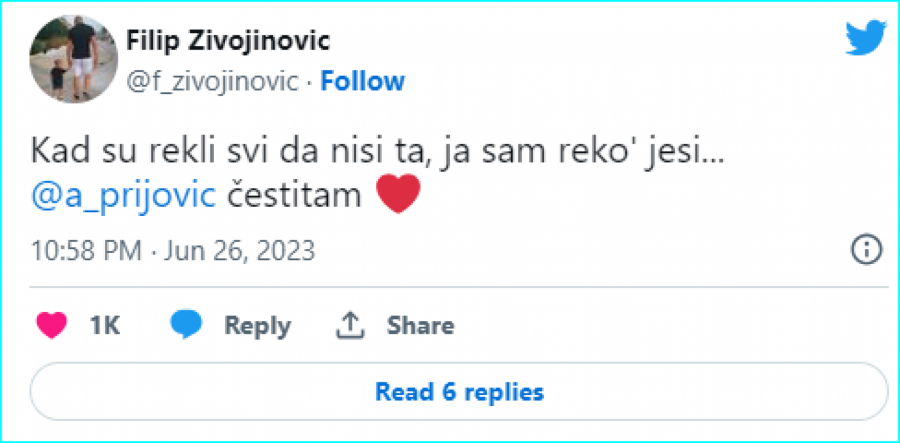Follow Filip Zivojinovic
Screen dimensions: 900x443
pyautogui.click(x=362, y=81)
